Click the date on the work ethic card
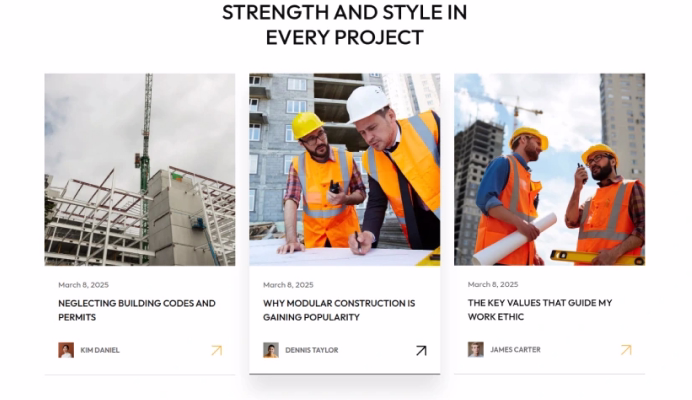Screen dimensions: 692x400 pos(493,285)
